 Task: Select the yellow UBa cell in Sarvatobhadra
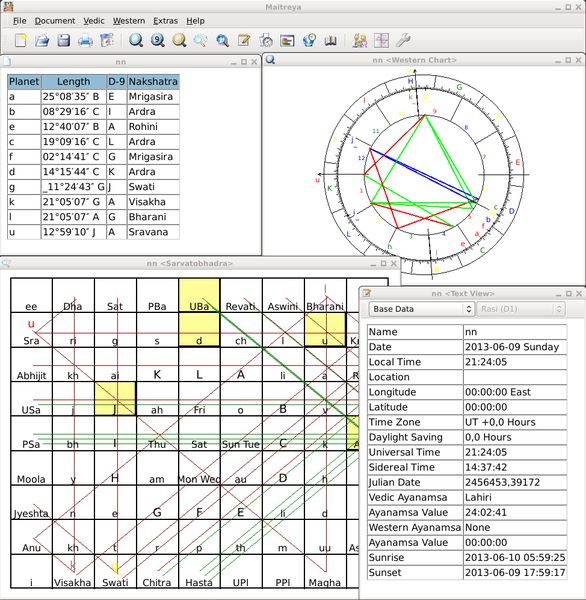(x=199, y=295)
